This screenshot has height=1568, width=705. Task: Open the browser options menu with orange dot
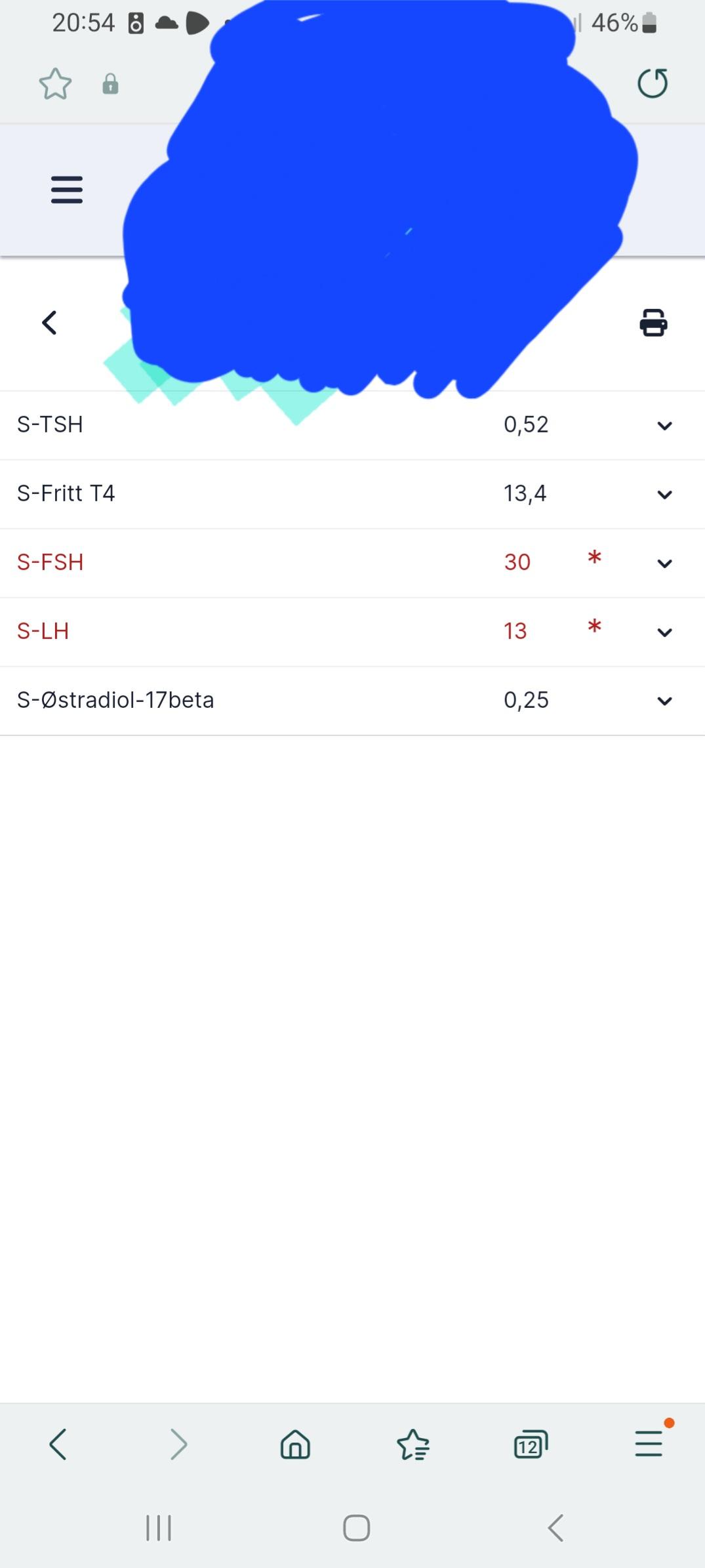[649, 1443]
